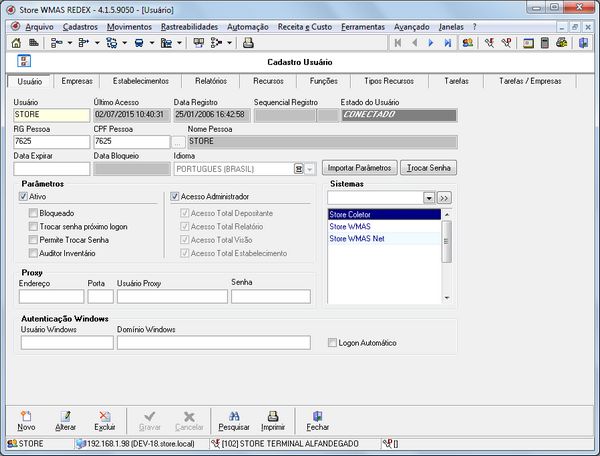Enable Logon Automático checkbox
The width and height of the screenshot is (600, 456).
pyautogui.click(x=332, y=342)
